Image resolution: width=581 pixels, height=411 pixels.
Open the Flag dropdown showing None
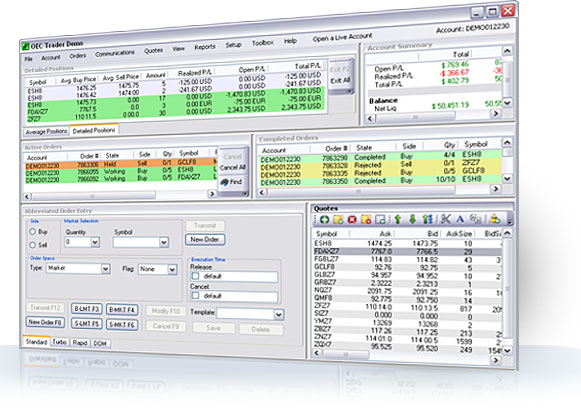point(172,269)
